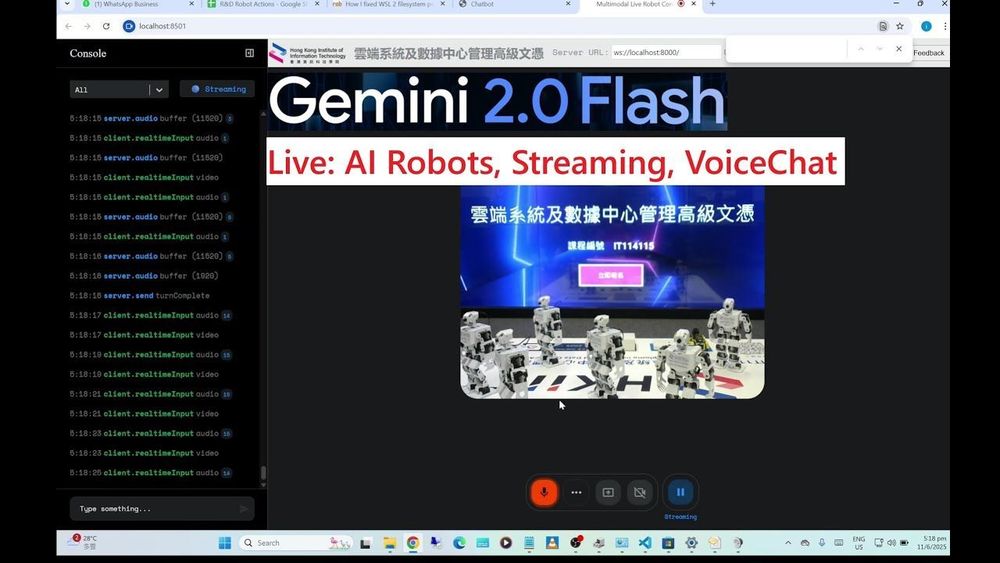Select the 5:18:23 client.realtimeInput video log
The height and width of the screenshot is (563, 1000).
[144, 453]
